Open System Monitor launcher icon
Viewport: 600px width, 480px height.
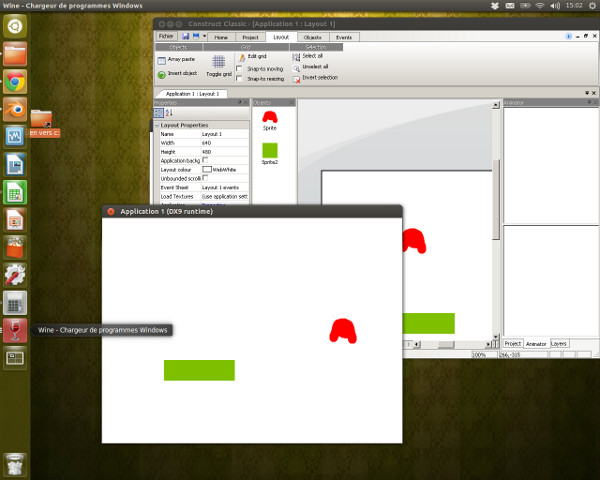[x=15, y=137]
